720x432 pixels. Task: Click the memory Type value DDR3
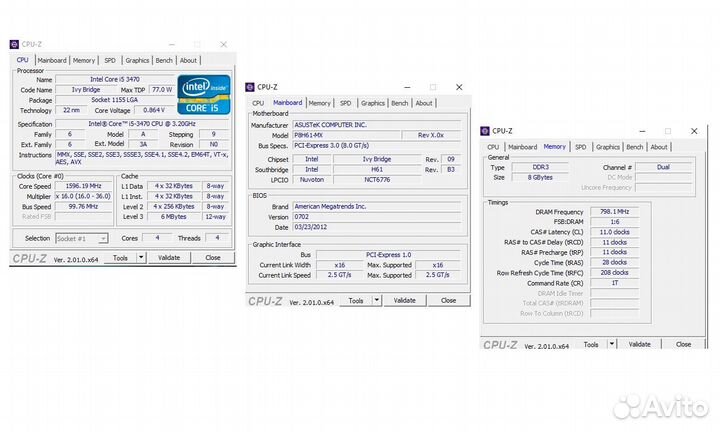pyautogui.click(x=540, y=167)
